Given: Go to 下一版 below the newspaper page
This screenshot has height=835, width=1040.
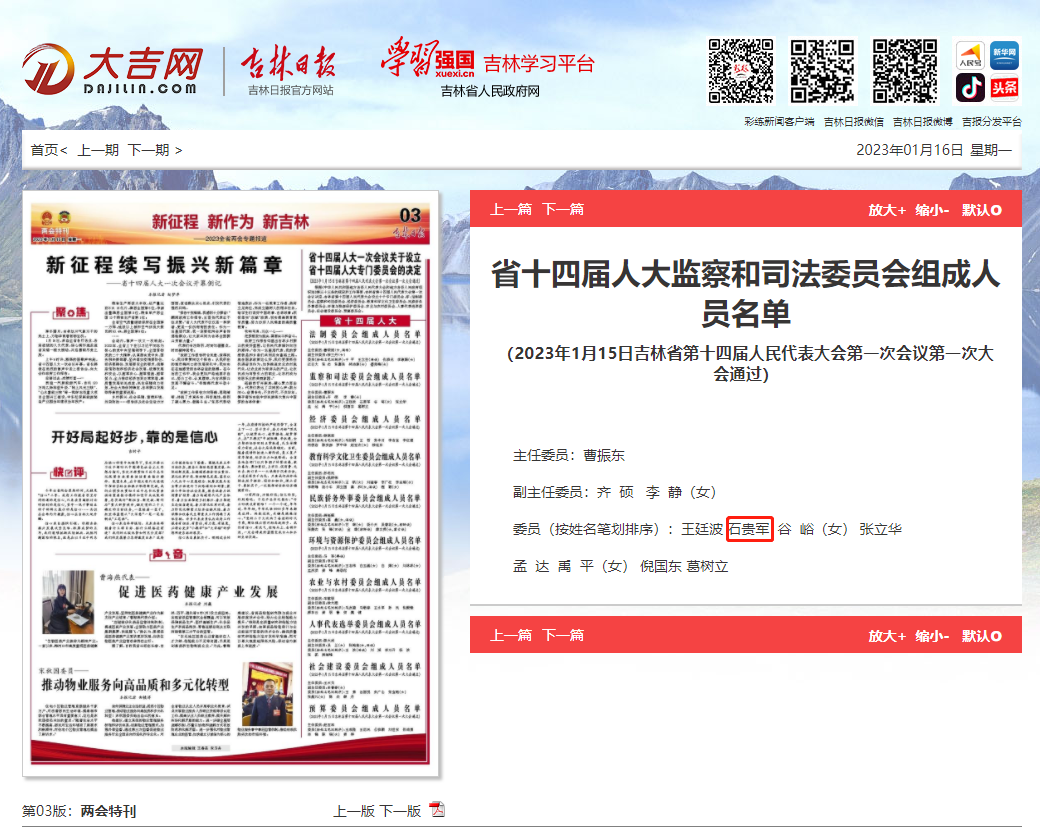Looking at the screenshot, I should coord(400,811).
